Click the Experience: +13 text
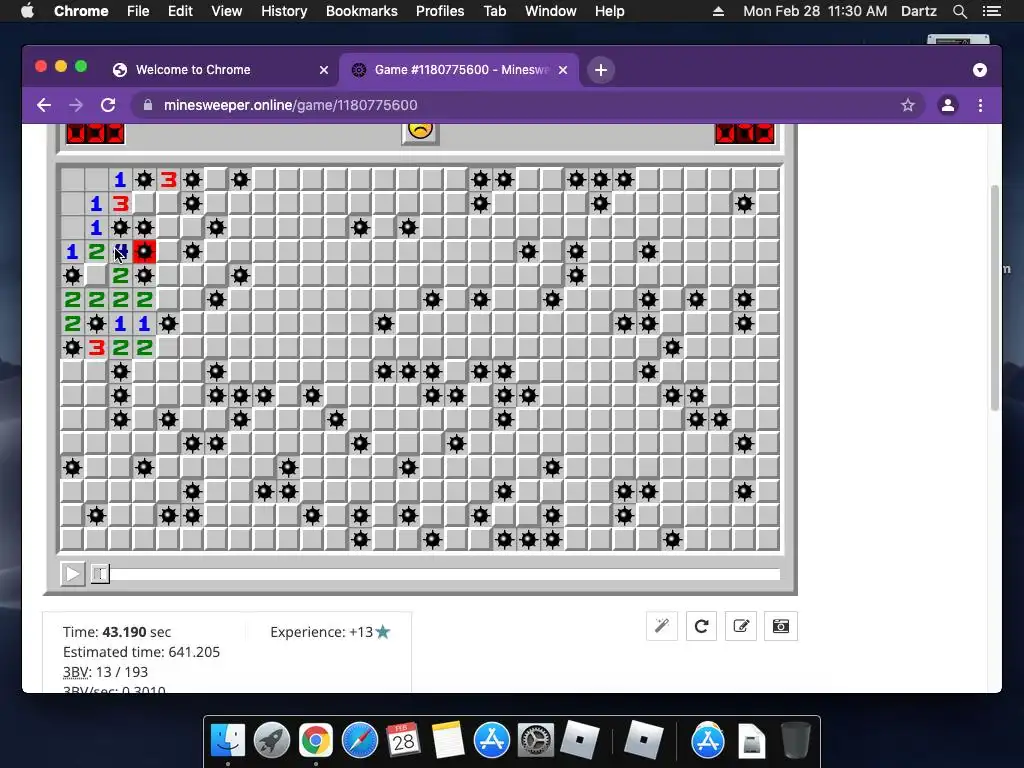The height and width of the screenshot is (768, 1024). [321, 632]
